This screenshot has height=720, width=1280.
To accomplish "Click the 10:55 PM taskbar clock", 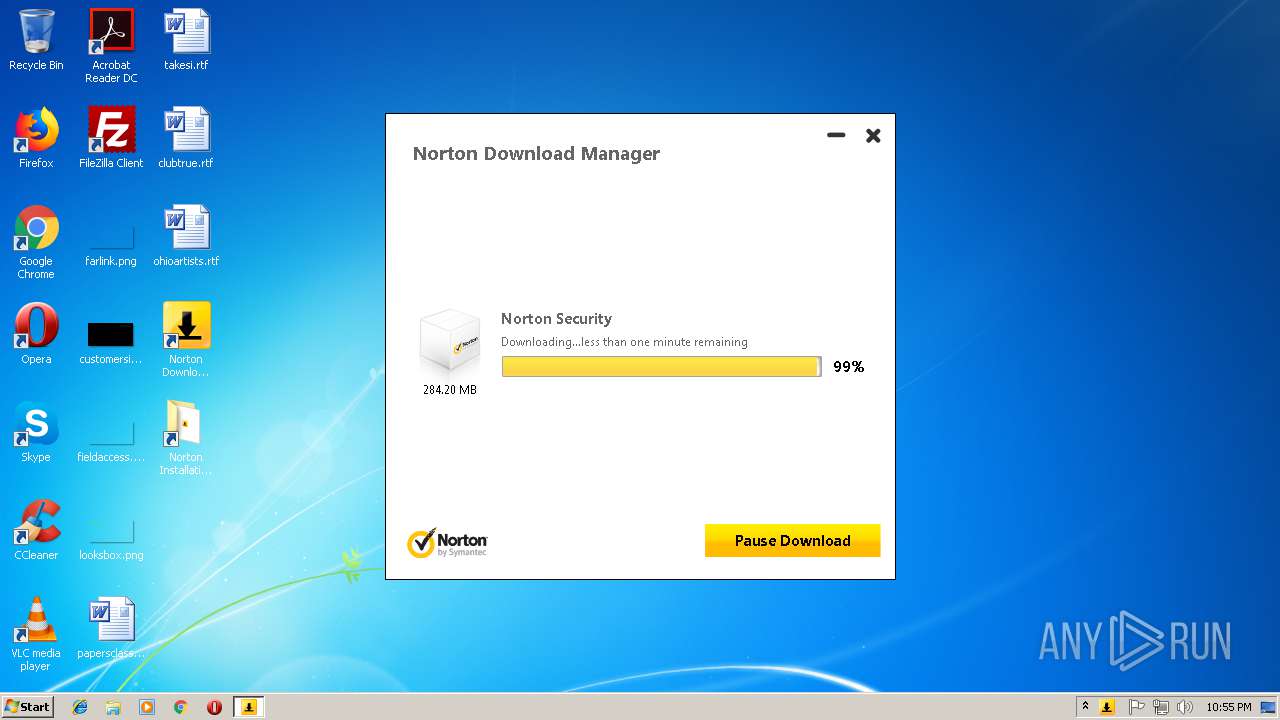I will [x=1228, y=707].
